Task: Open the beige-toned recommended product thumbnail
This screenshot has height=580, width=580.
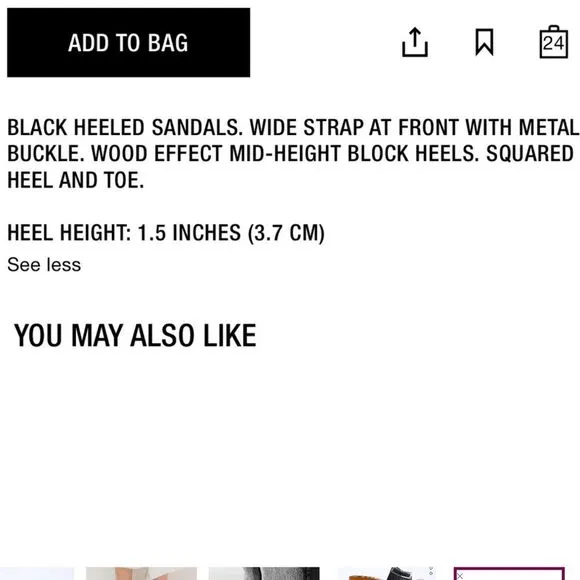Action: tap(141, 574)
